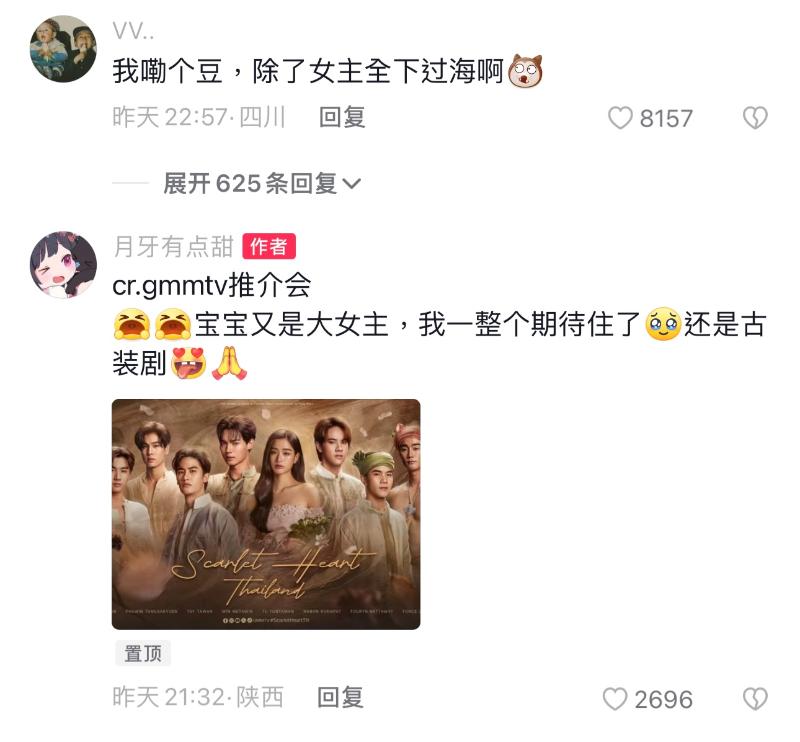800x742 pixels.
Task: Dislike the author's pinned comment
Action: [755, 699]
